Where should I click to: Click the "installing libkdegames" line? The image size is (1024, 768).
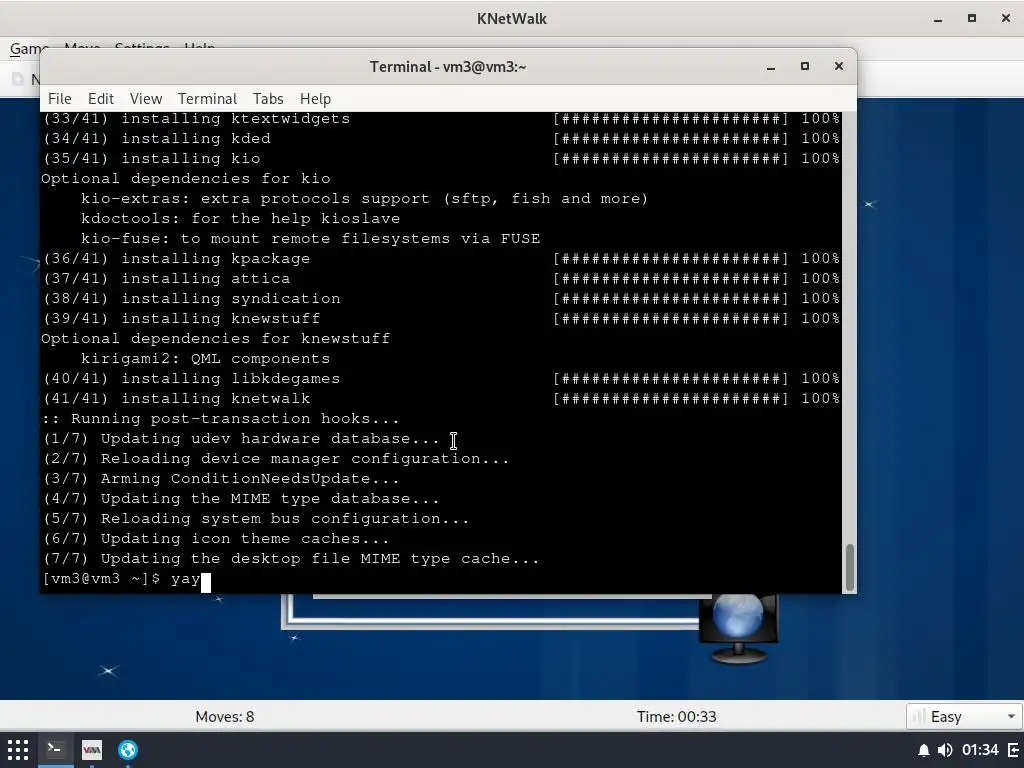click(441, 379)
